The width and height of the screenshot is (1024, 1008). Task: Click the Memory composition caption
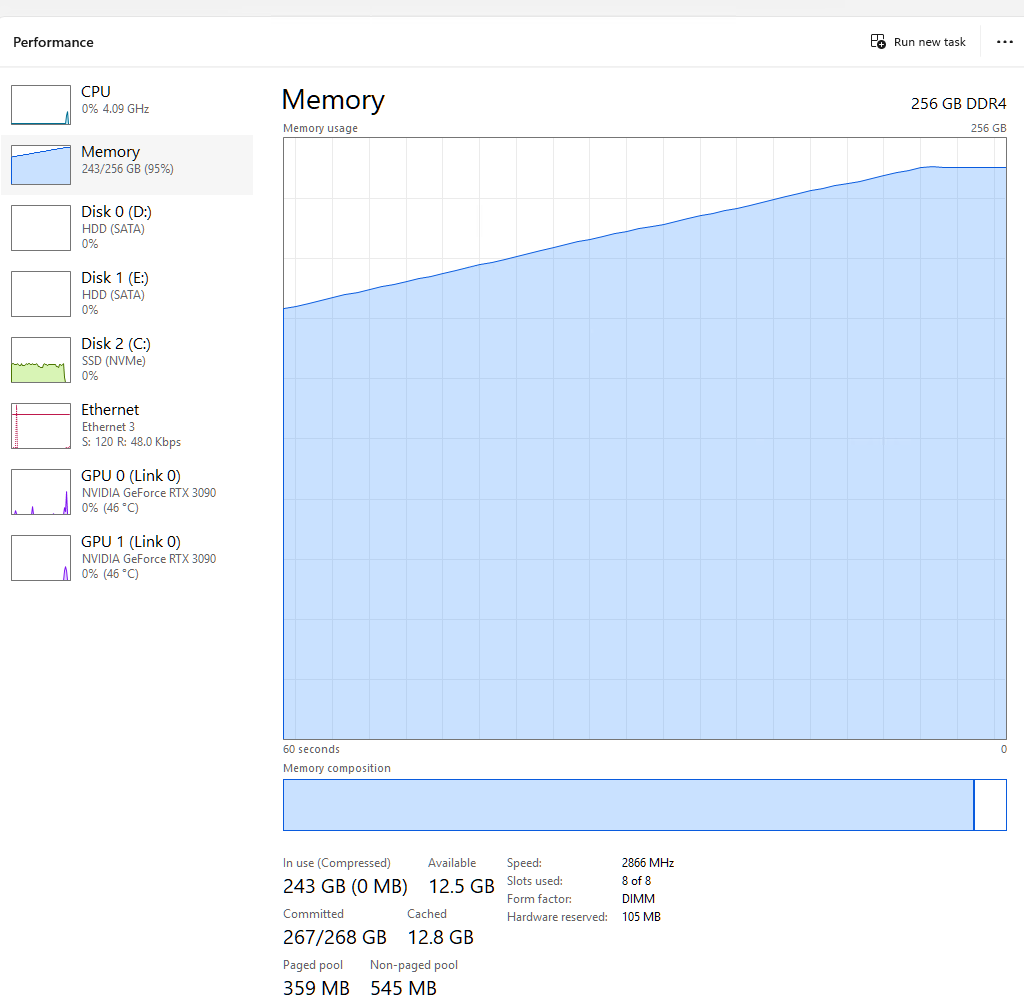[x=336, y=768]
